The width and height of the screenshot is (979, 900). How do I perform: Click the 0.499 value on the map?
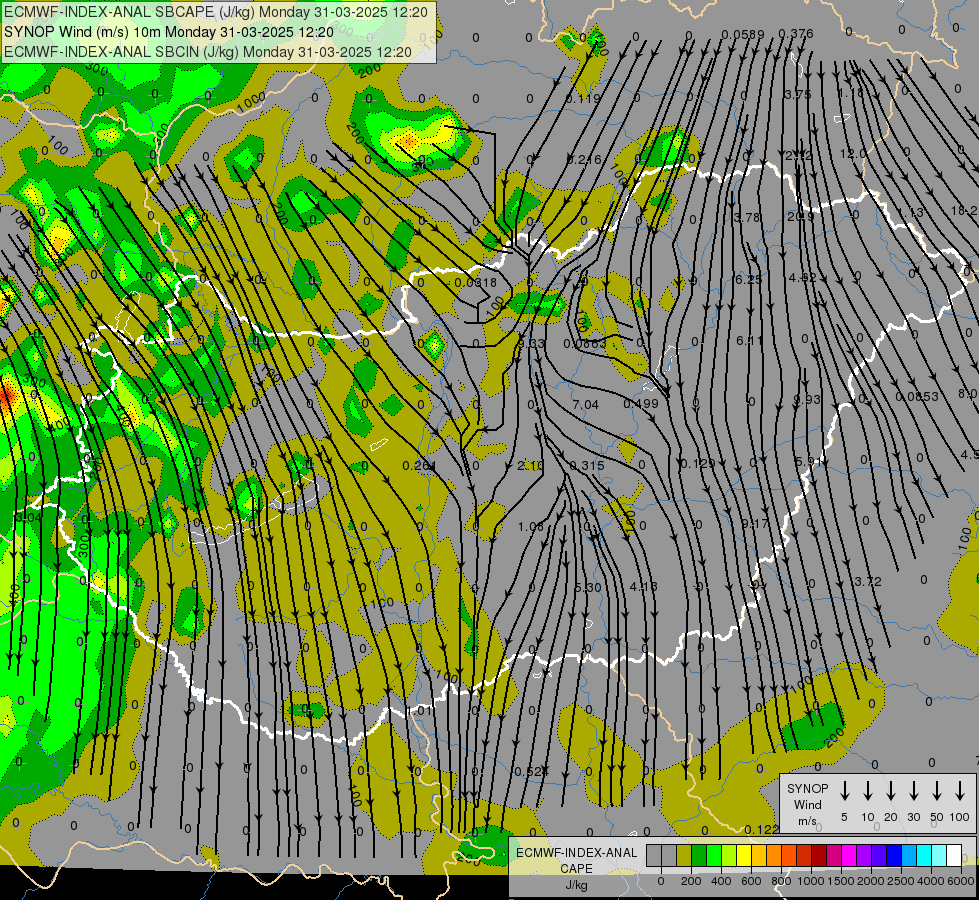point(641,403)
